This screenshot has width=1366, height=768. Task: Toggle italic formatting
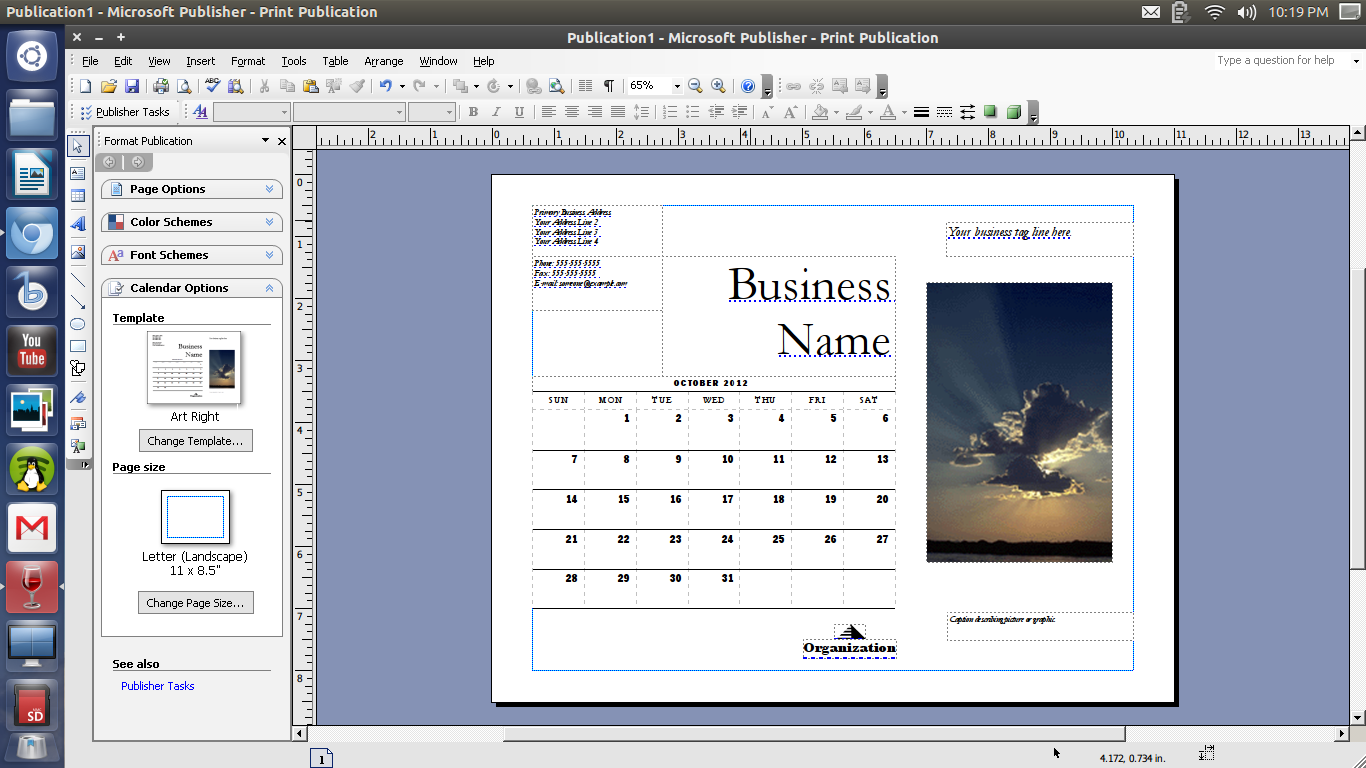pos(496,112)
